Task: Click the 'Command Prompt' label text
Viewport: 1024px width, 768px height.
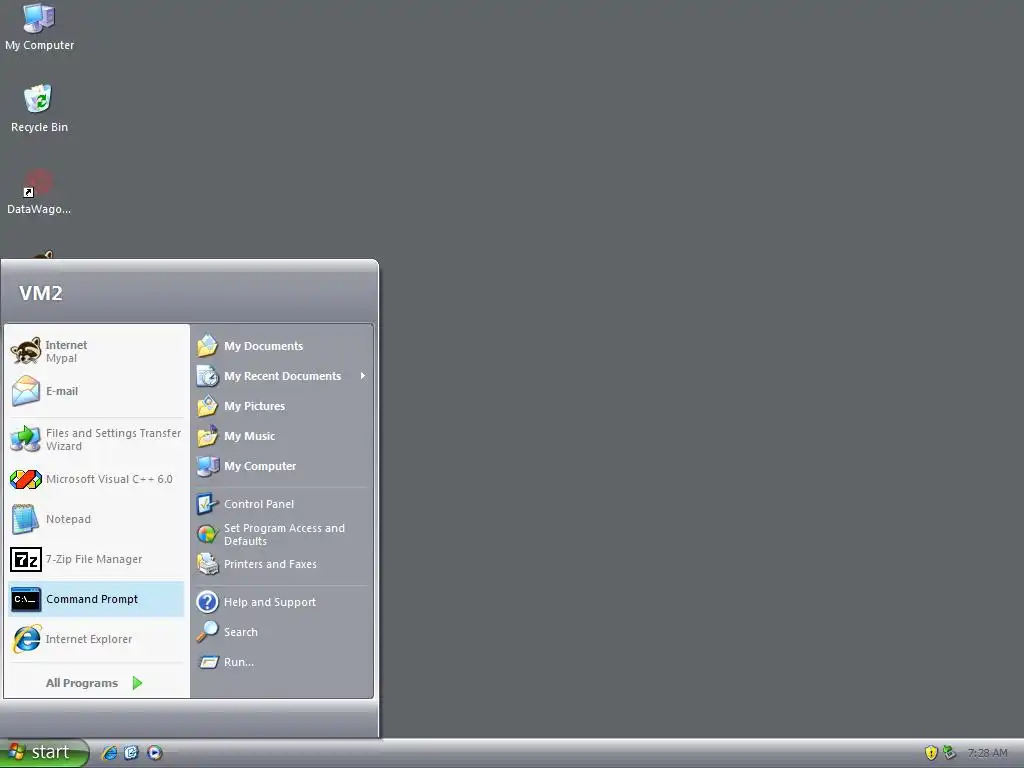Action: click(x=92, y=599)
